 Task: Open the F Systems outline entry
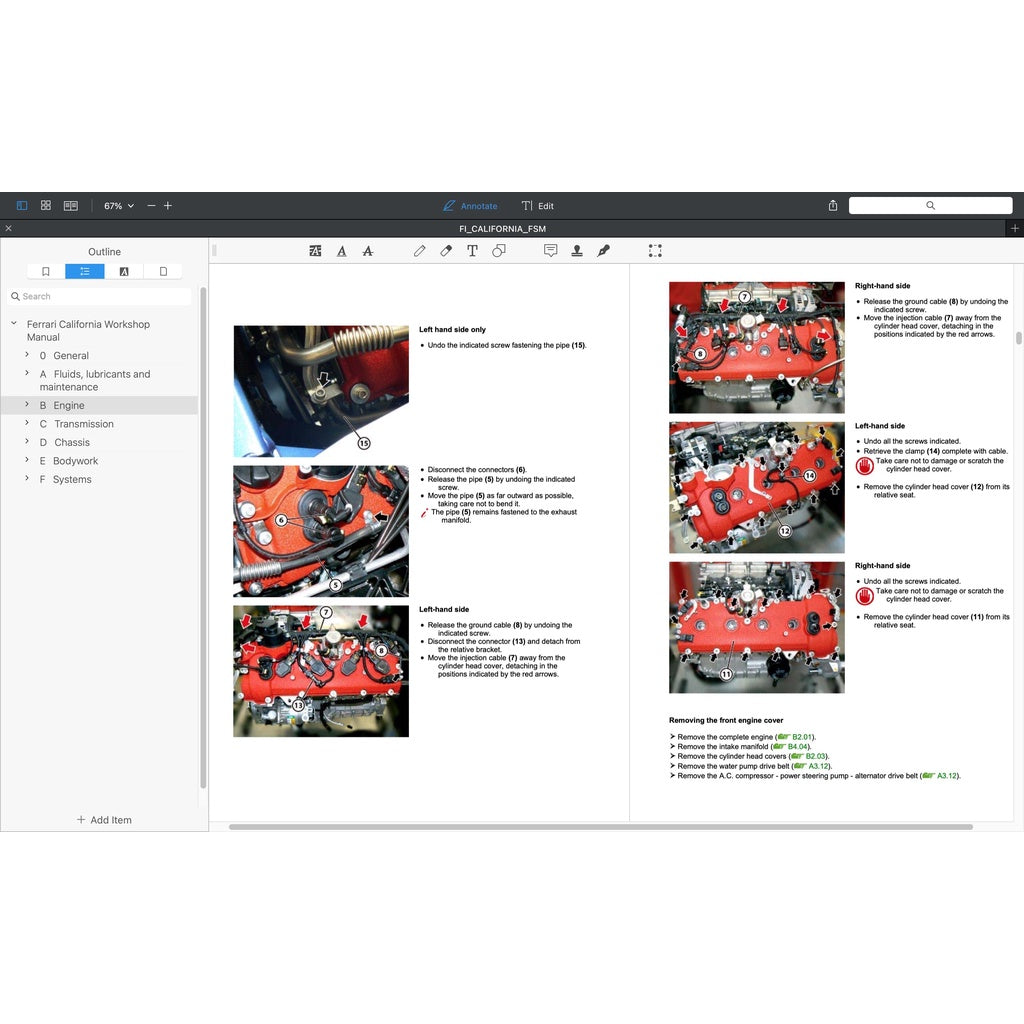[x=65, y=479]
